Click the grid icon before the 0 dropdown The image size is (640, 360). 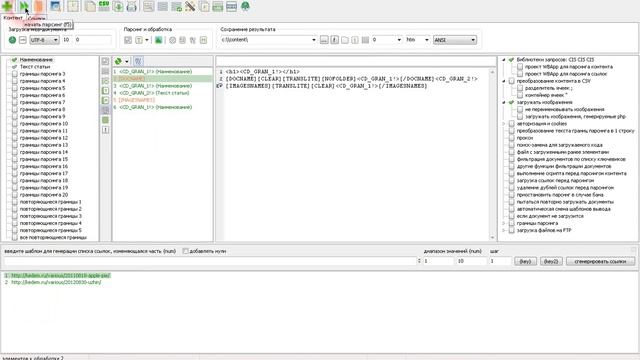tap(365, 40)
